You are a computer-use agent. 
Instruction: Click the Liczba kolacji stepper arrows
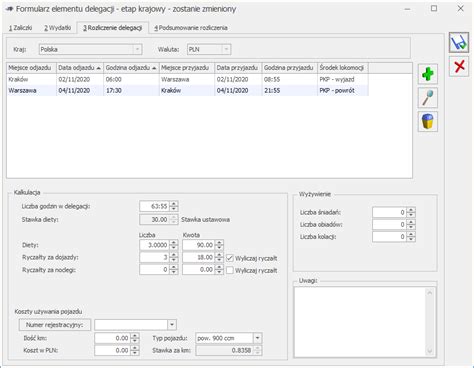pos(411,237)
